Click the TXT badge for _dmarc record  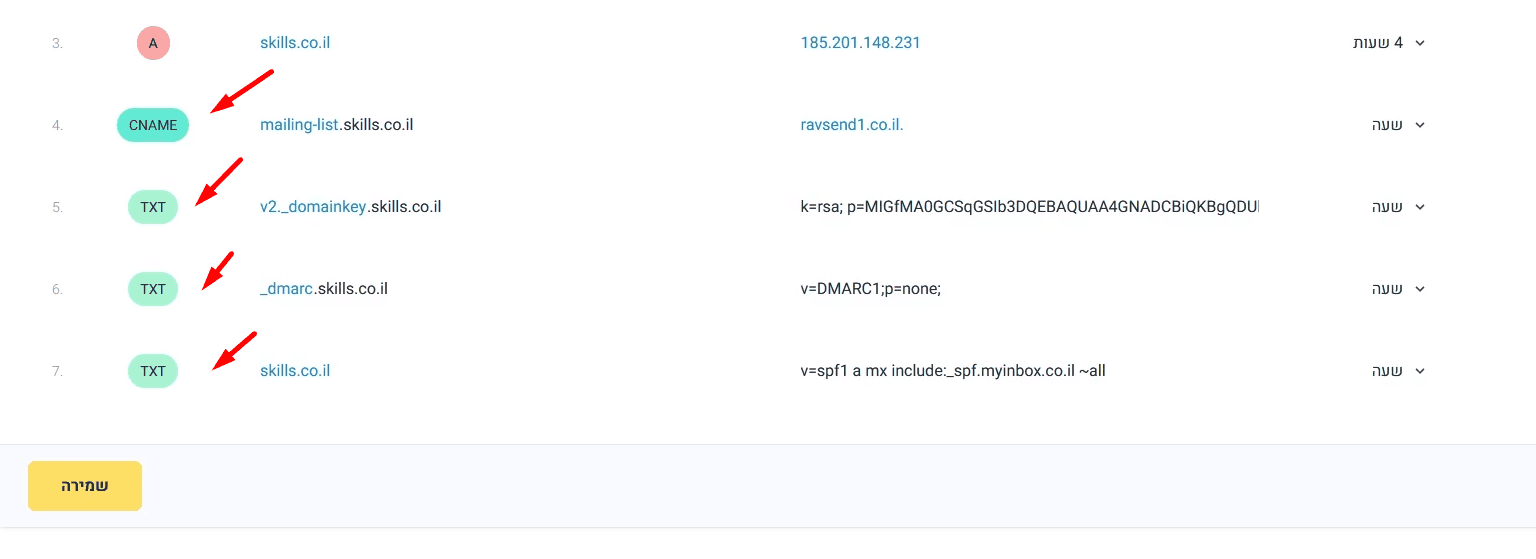click(153, 289)
